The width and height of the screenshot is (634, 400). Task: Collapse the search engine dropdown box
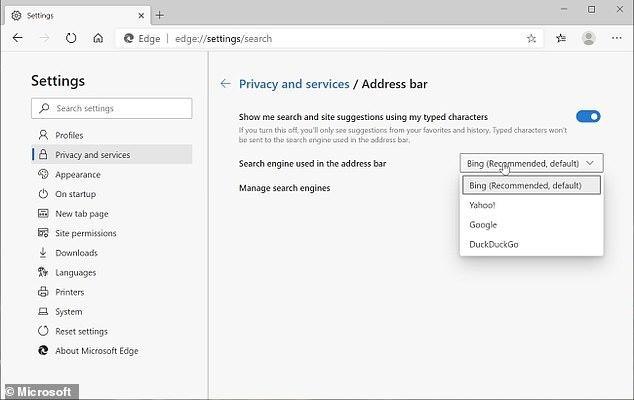(531, 163)
